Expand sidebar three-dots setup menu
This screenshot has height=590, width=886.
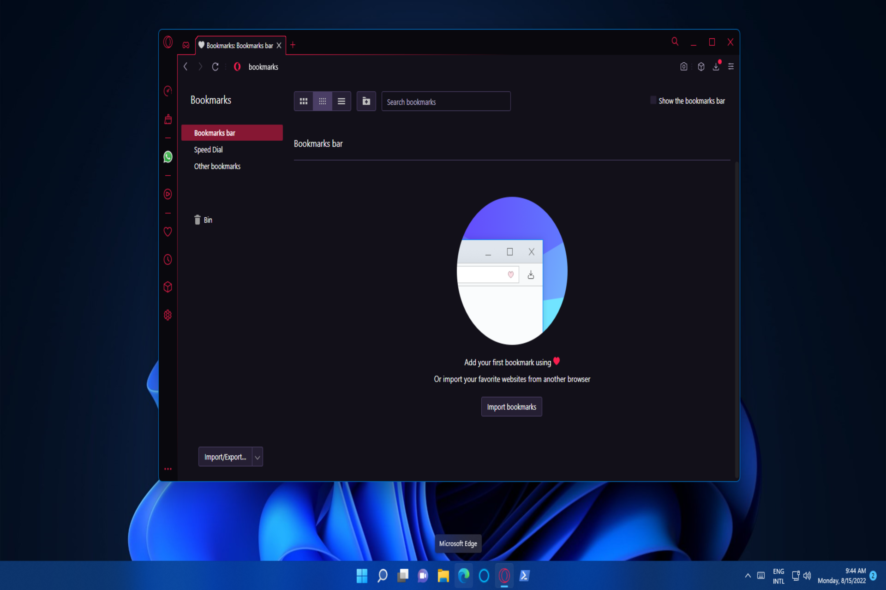coord(168,468)
